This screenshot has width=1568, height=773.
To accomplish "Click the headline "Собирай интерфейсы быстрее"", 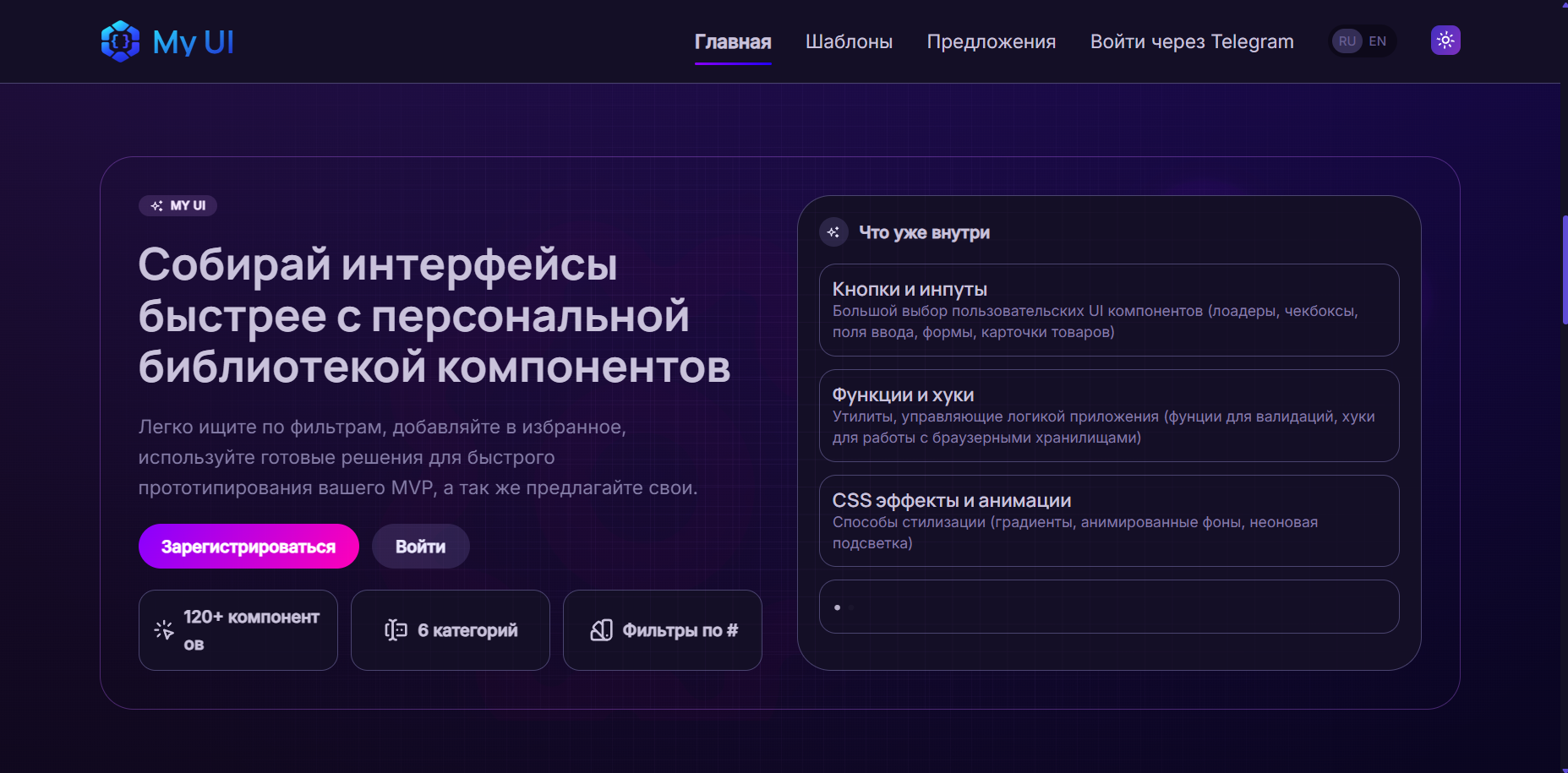I will click(434, 316).
